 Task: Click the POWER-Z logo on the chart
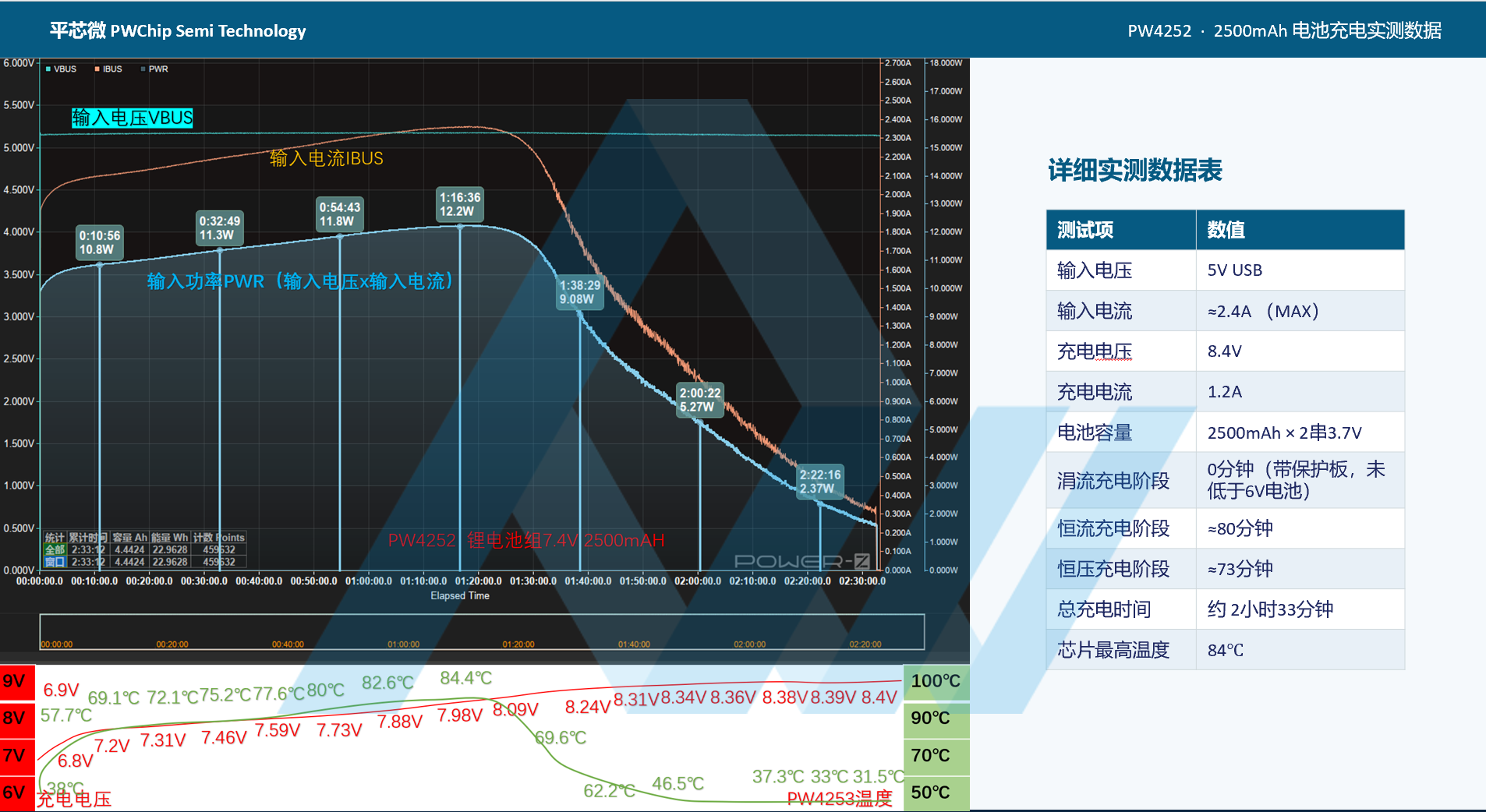point(801,561)
